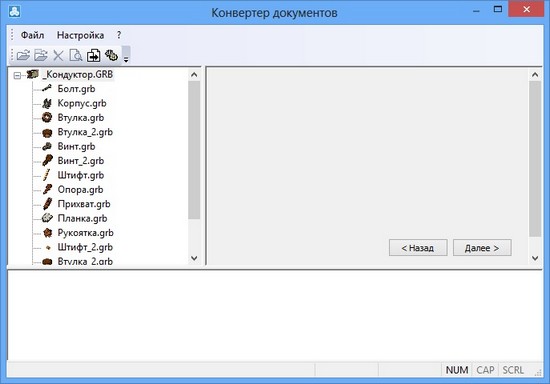Select Рукоятка.grb in the file tree
This screenshot has height=384, width=550.
85,233
